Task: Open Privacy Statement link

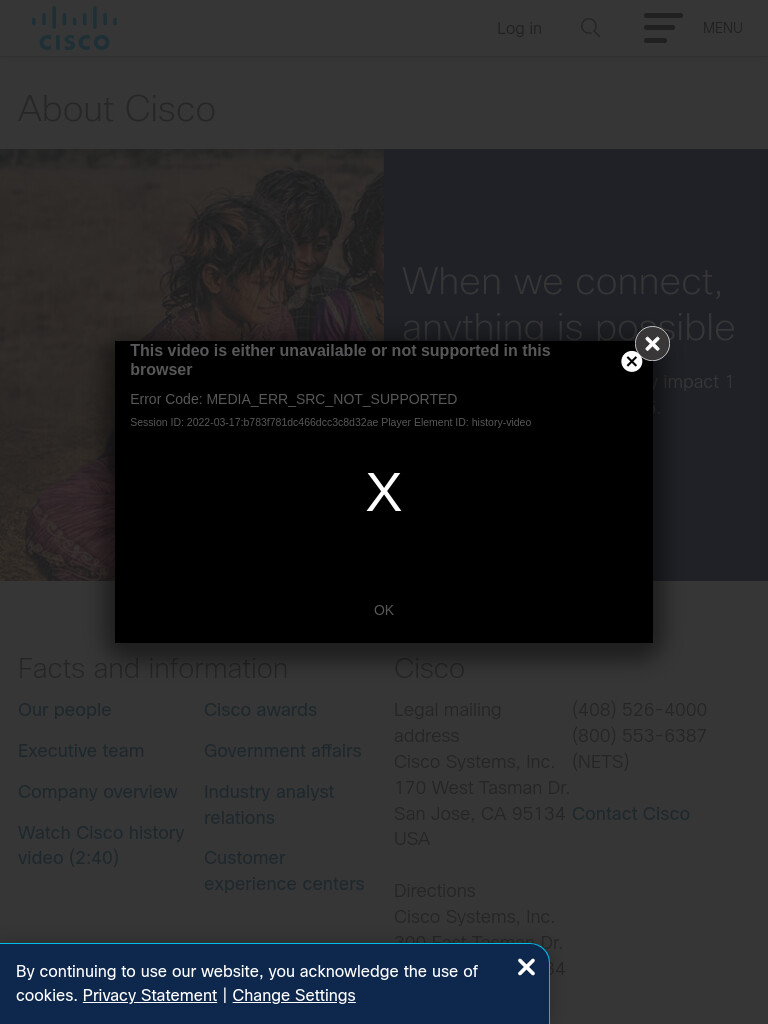Action: point(150,995)
